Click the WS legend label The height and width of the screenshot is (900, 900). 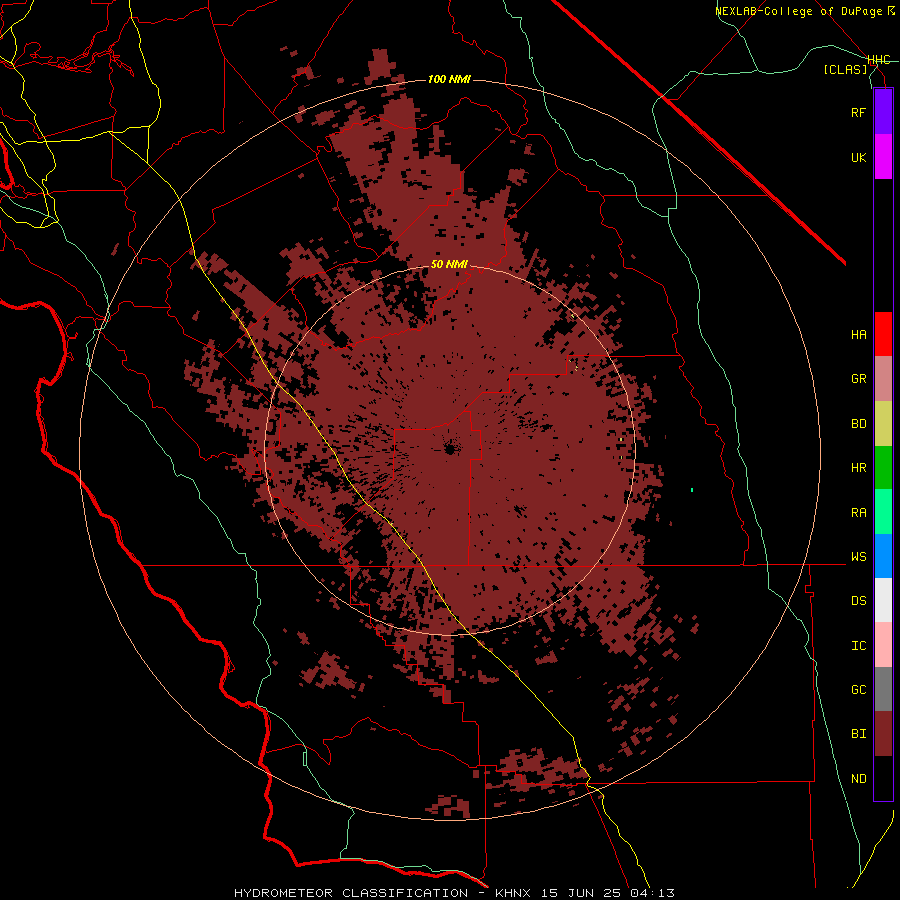[858, 557]
